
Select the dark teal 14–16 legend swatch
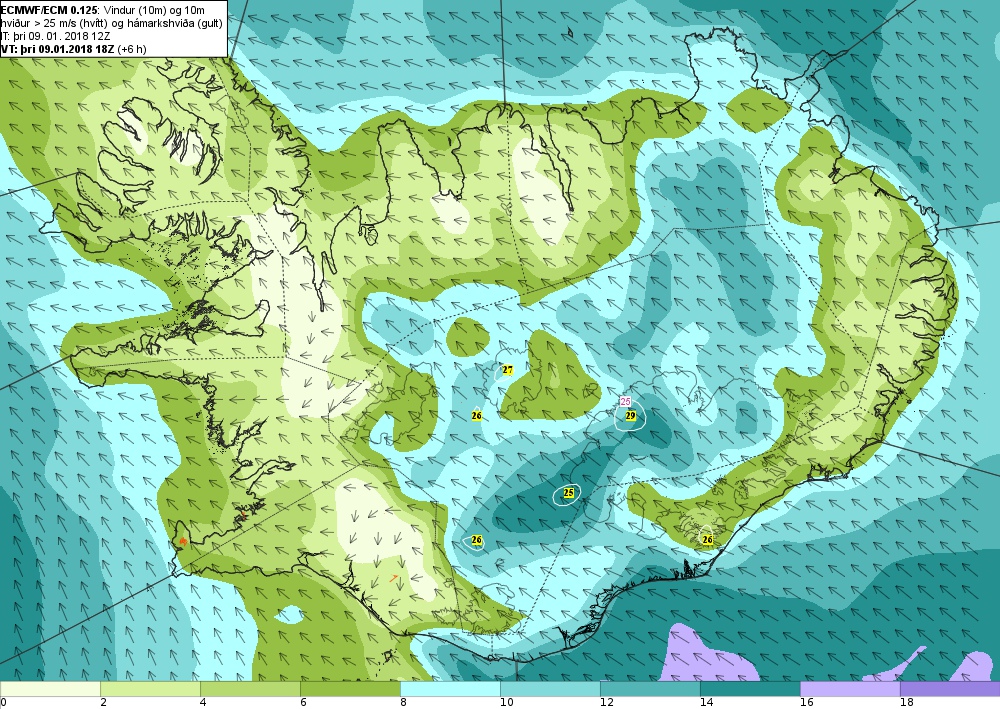coord(750,689)
